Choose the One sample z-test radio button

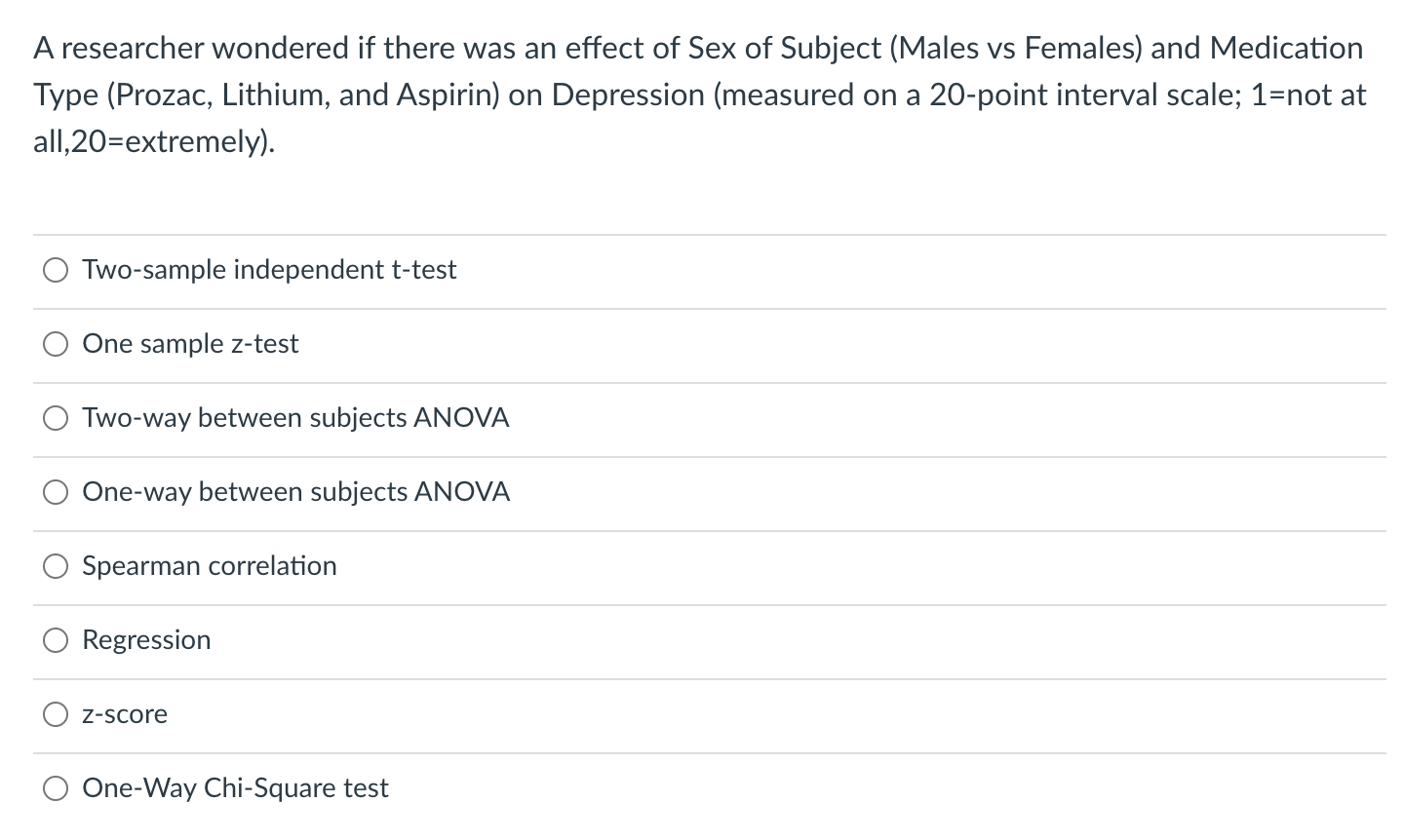tap(56, 344)
